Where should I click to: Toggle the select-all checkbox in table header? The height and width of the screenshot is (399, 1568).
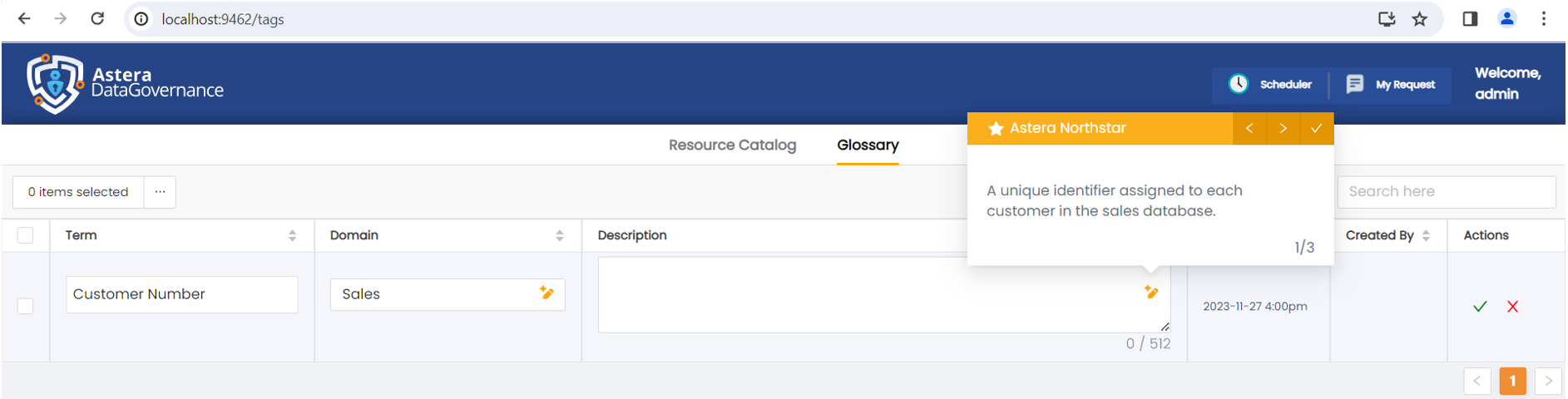[26, 235]
